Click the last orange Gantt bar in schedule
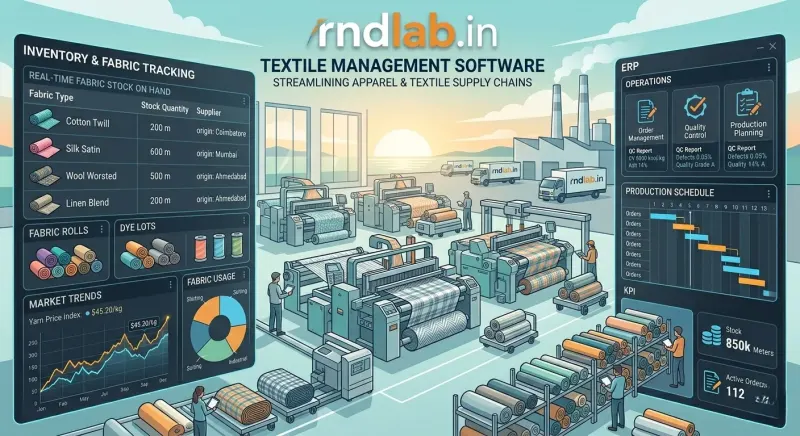 tap(752, 282)
